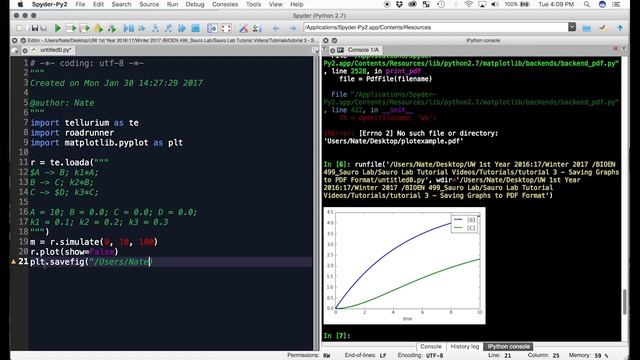
Task: Go back to previous cursor position
Action: point(276,28)
